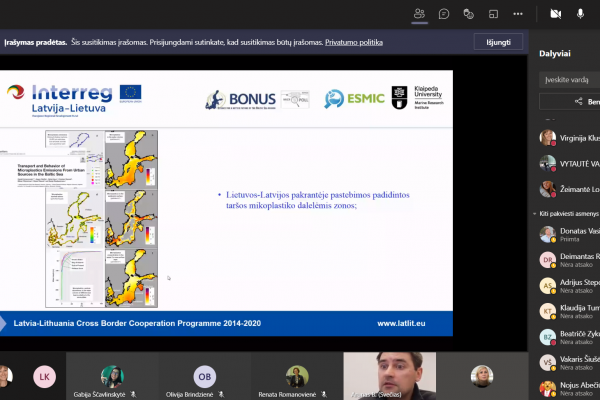Image resolution: width=600 pixels, height=400 pixels.
Task: Select invited person Adrijus
Action: click(569, 286)
